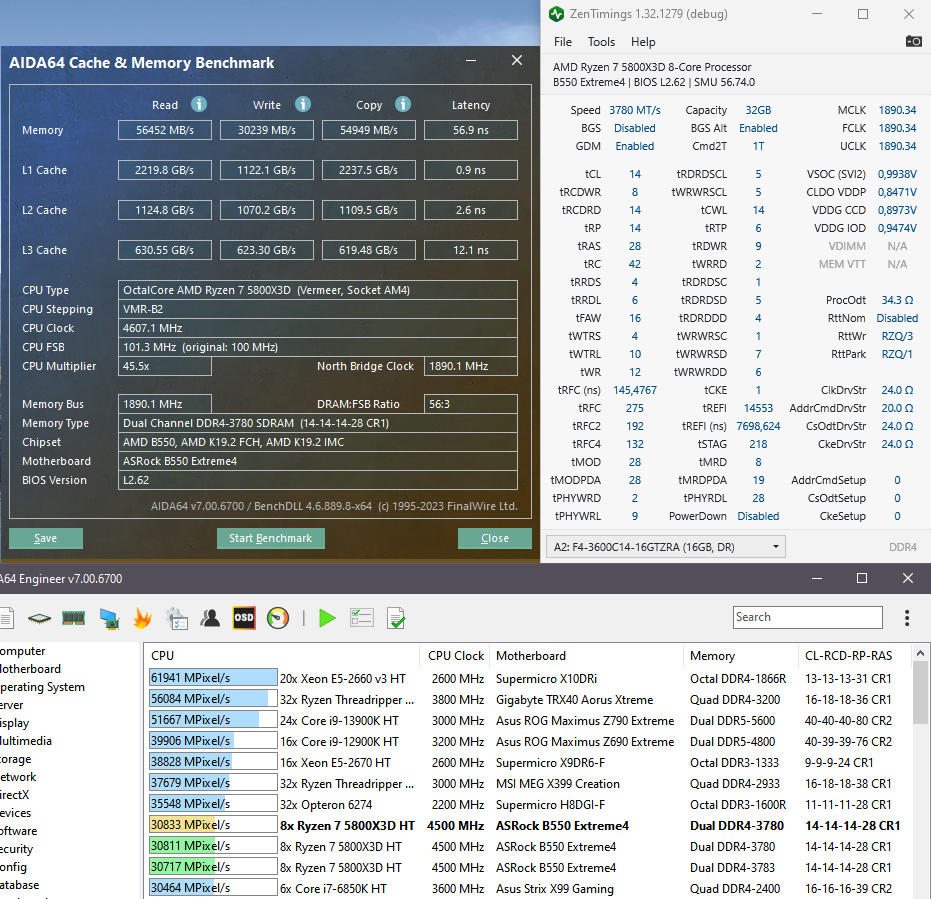Image resolution: width=931 pixels, height=899 pixels.
Task: Open memory module icon in AIDA64 toolbar
Action: point(74,619)
